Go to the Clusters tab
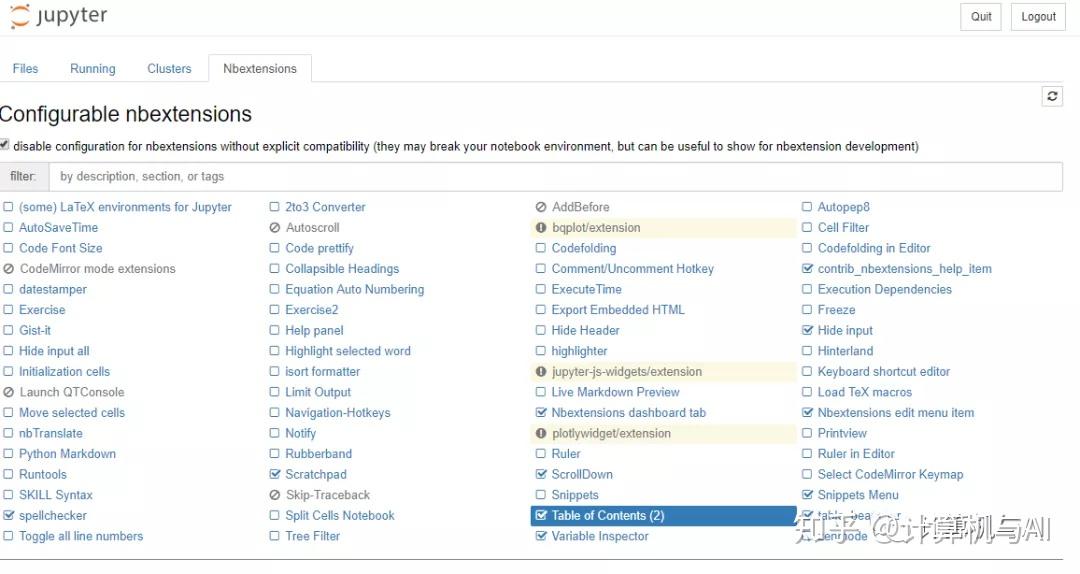 click(x=169, y=69)
